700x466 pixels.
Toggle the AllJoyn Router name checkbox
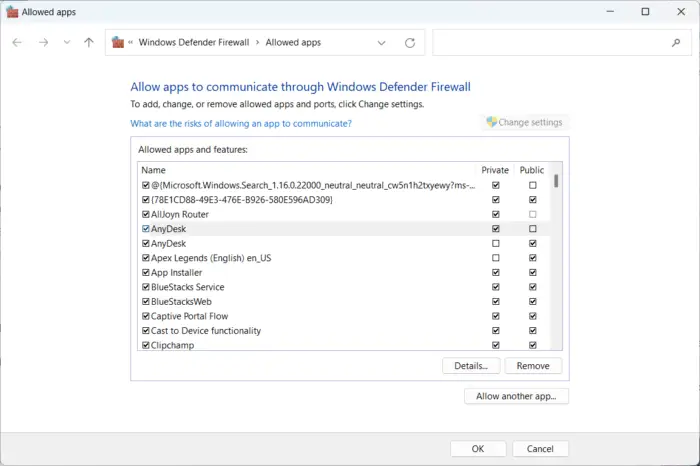146,214
